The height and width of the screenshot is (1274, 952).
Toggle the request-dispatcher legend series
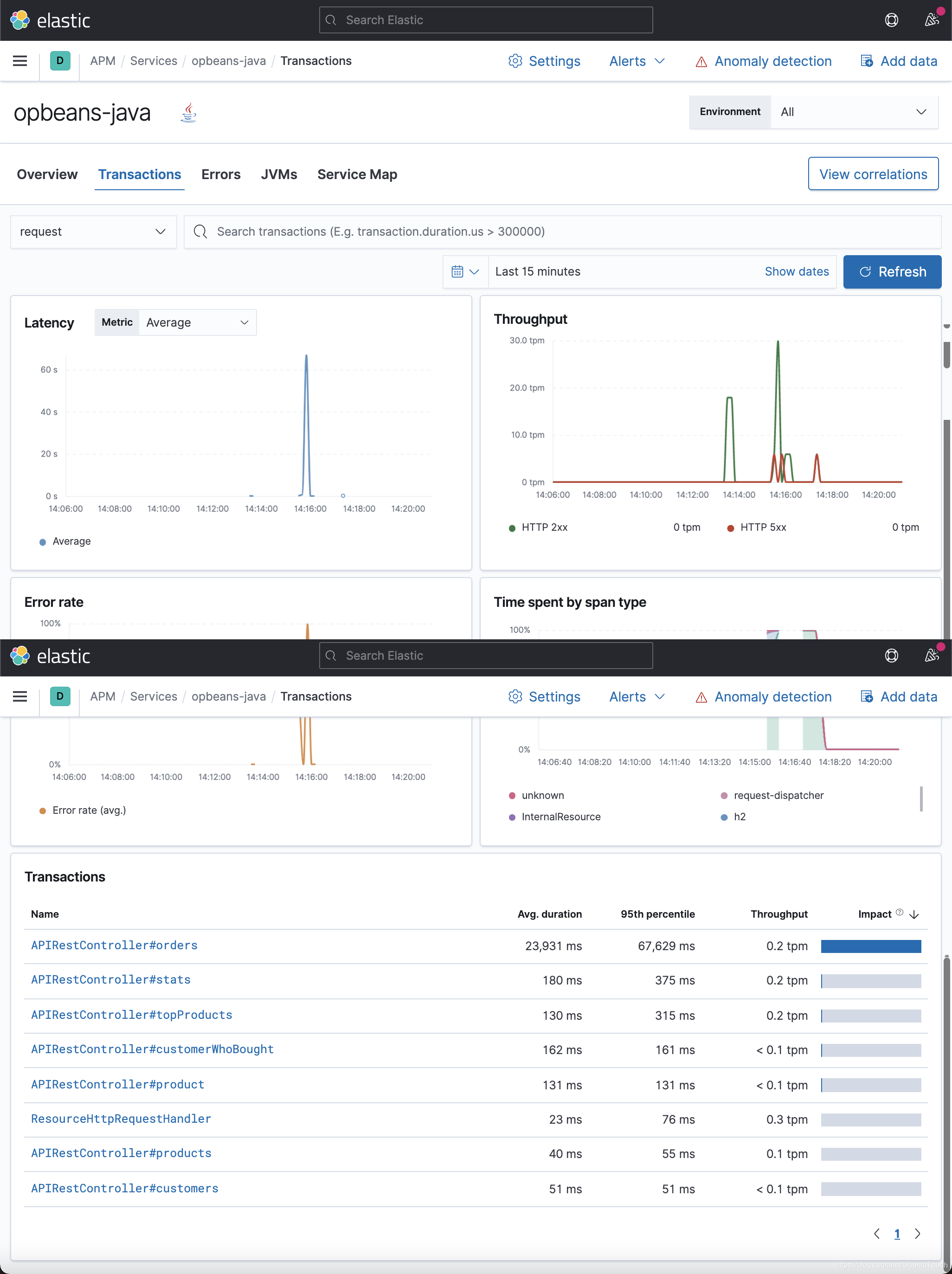click(x=778, y=795)
